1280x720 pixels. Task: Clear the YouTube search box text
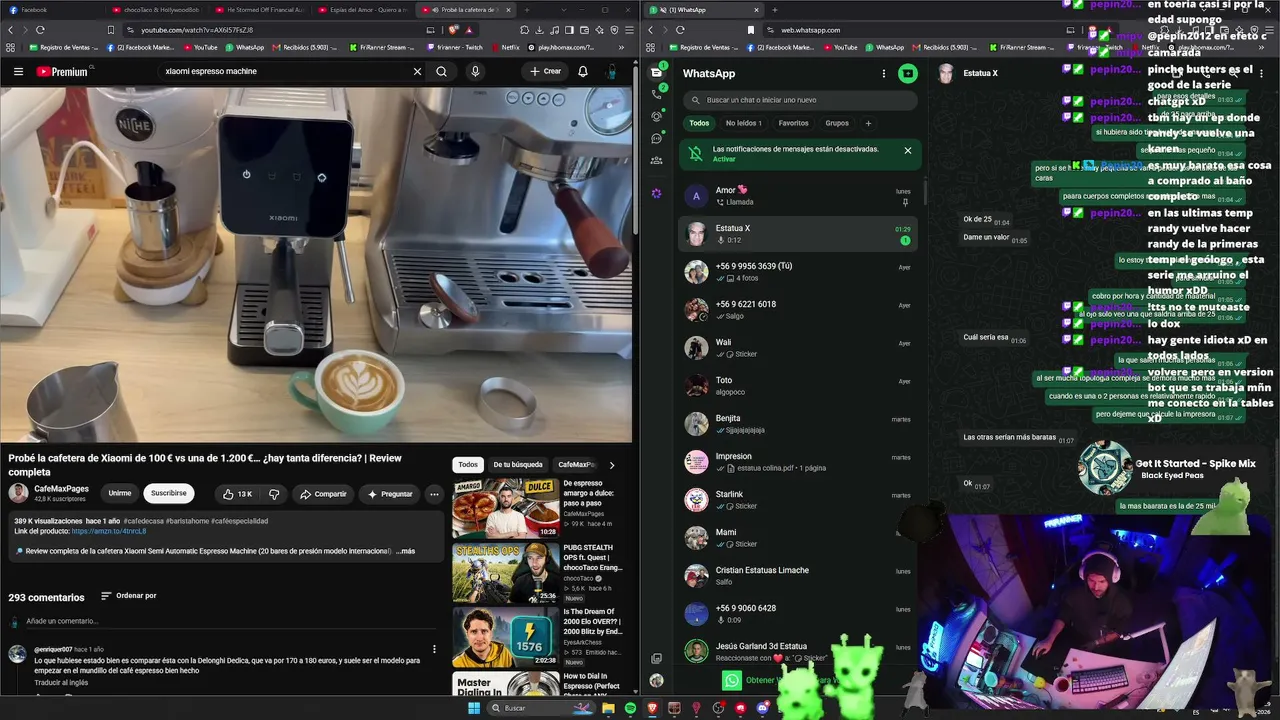pyautogui.click(x=417, y=72)
